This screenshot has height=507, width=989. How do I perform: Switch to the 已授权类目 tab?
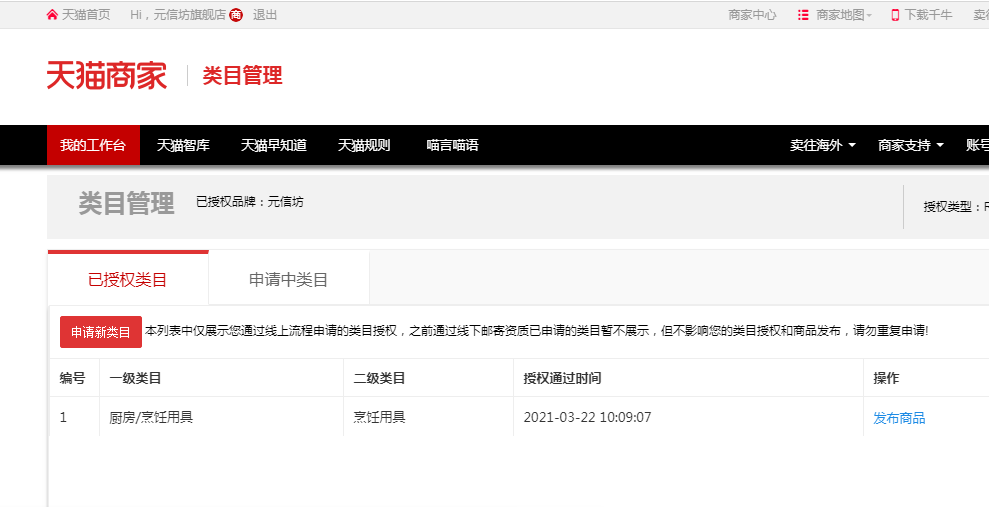tap(128, 279)
